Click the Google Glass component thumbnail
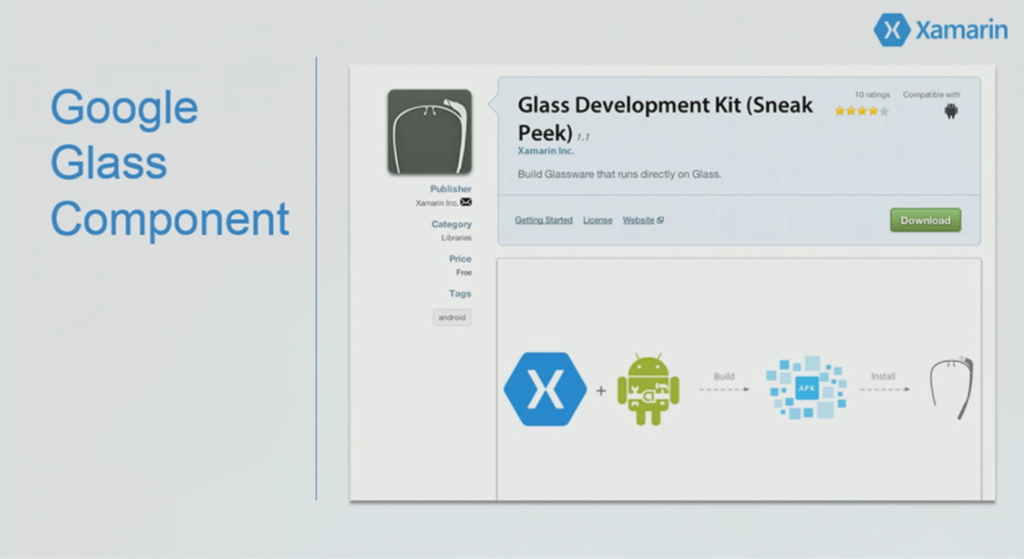The image size is (1024, 559). pyautogui.click(x=429, y=132)
